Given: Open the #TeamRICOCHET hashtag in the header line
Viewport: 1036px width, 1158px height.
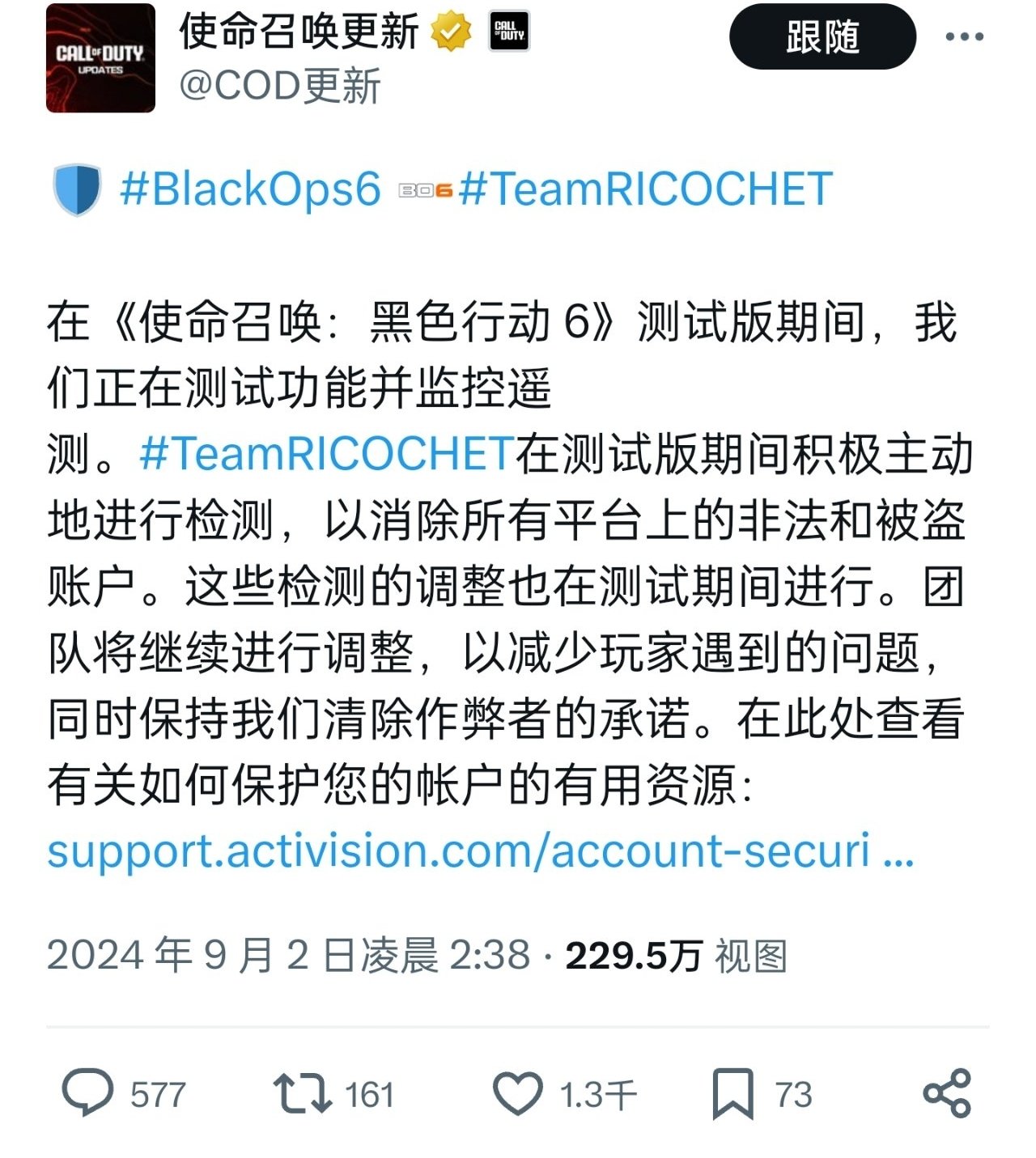Looking at the screenshot, I should (x=645, y=189).
